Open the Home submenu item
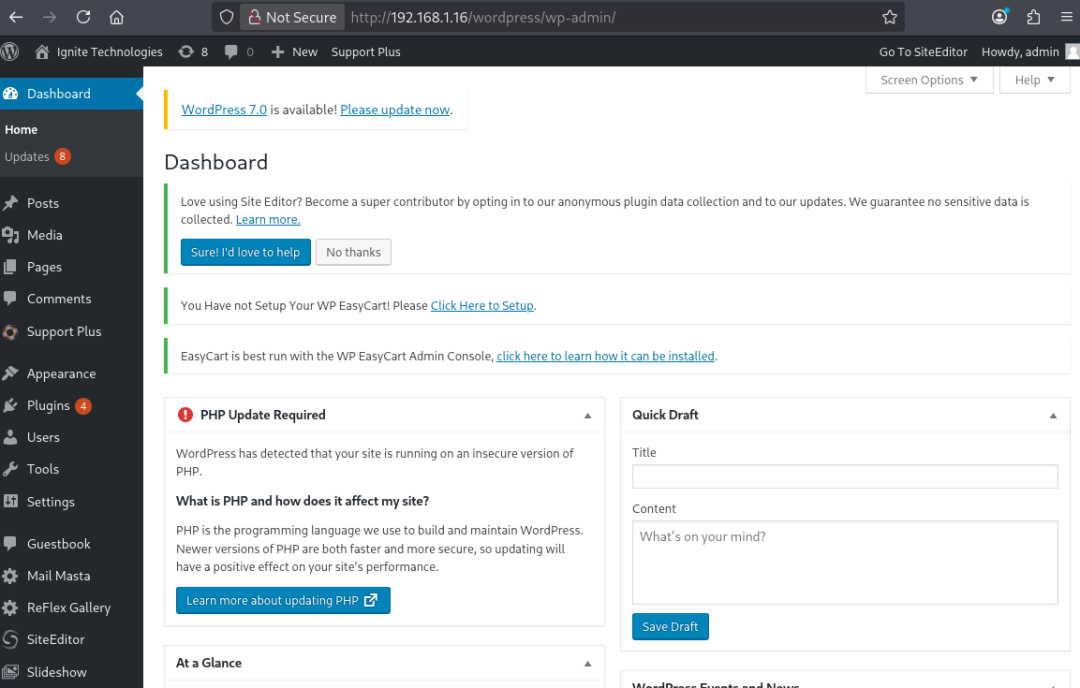Image resolution: width=1080 pixels, height=688 pixels. [x=21, y=129]
